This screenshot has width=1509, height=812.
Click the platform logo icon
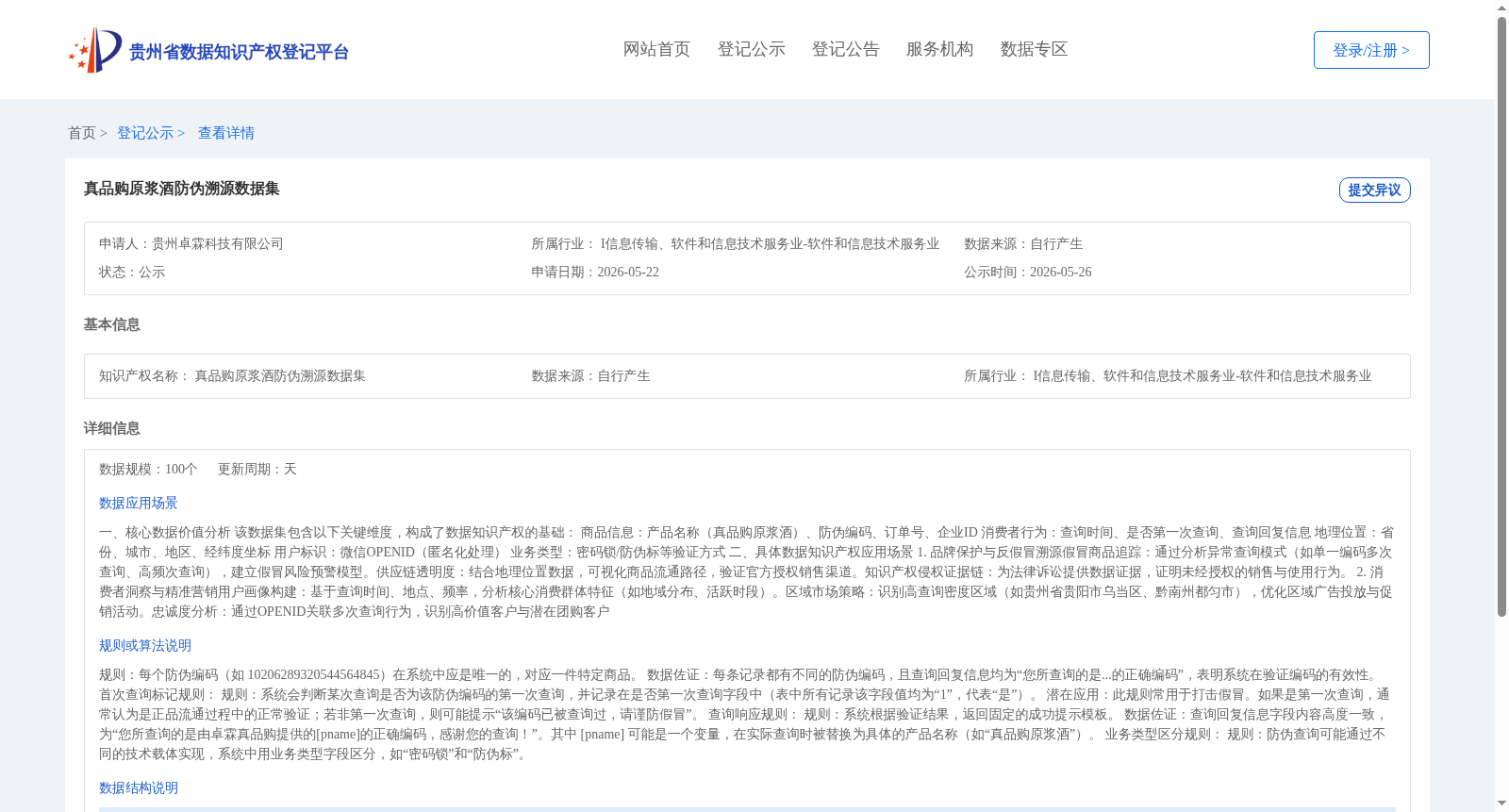tap(94, 50)
